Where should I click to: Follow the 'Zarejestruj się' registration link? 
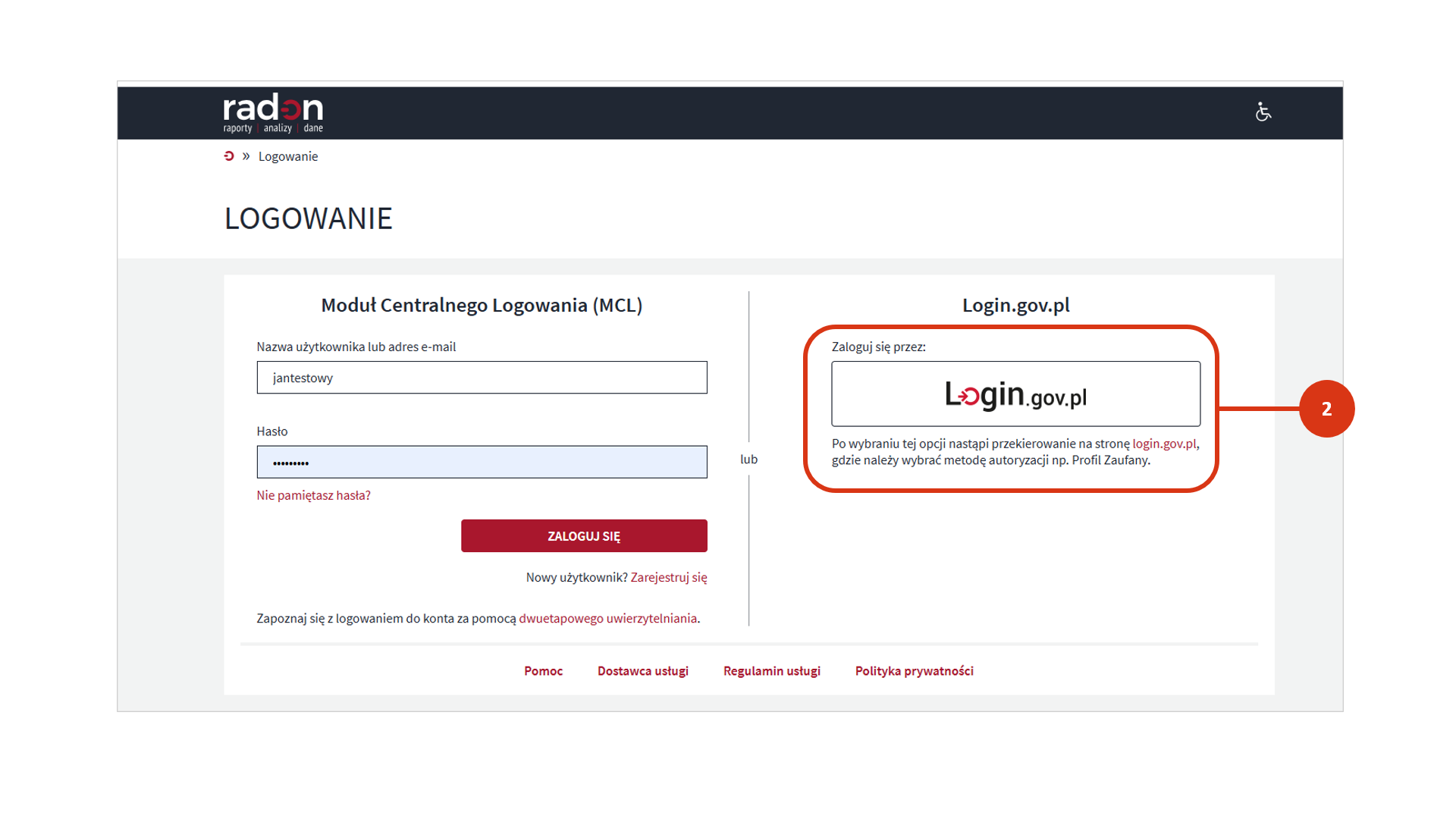668,577
